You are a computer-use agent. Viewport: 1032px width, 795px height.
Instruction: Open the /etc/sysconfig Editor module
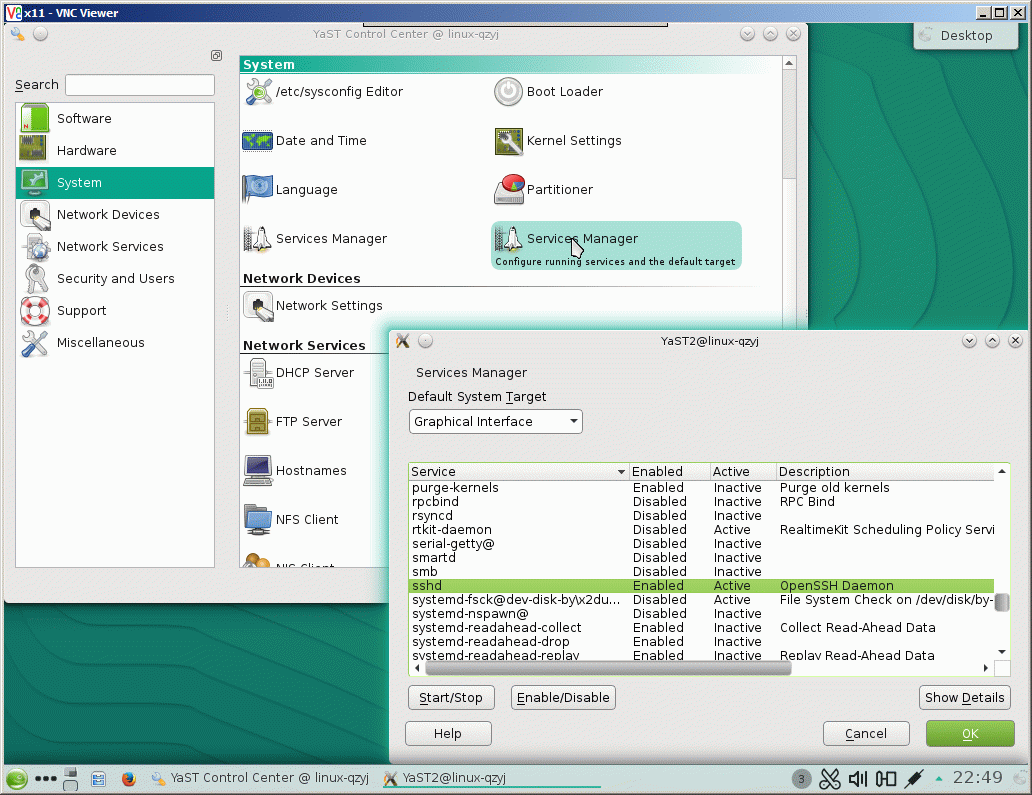[324, 91]
